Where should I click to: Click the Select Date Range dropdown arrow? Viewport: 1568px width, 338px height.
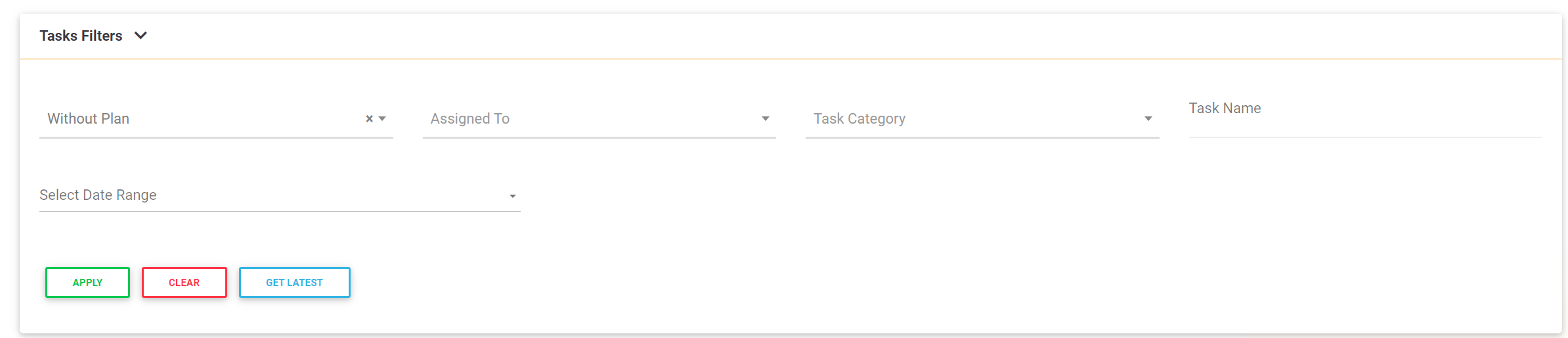(512, 196)
